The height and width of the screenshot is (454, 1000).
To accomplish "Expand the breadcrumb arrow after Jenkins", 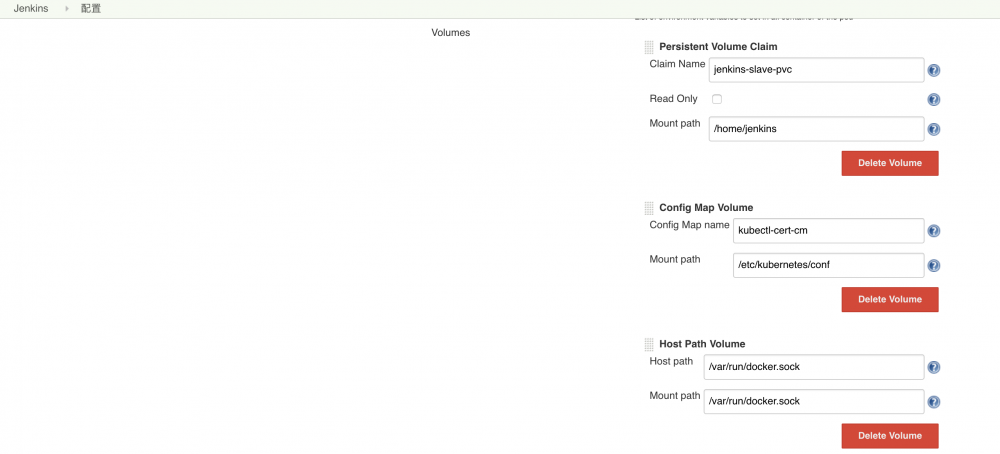I will 67,8.
